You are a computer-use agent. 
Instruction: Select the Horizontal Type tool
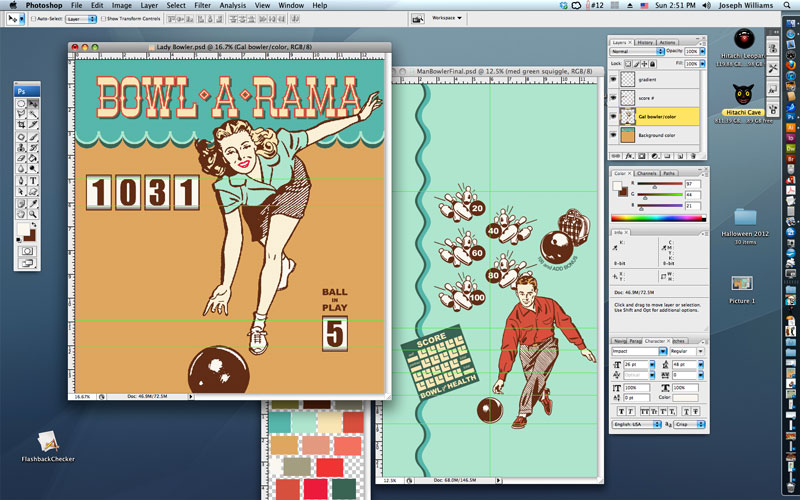coord(33,181)
